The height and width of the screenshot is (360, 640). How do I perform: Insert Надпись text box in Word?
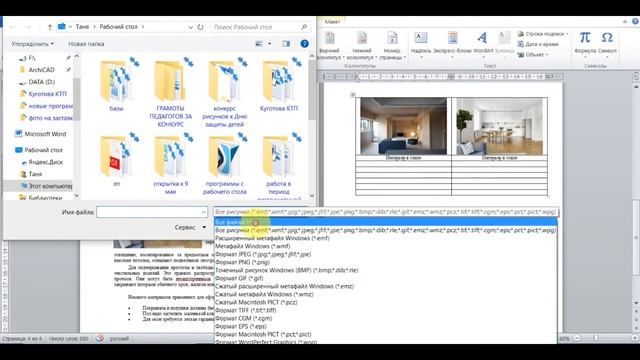(421, 43)
